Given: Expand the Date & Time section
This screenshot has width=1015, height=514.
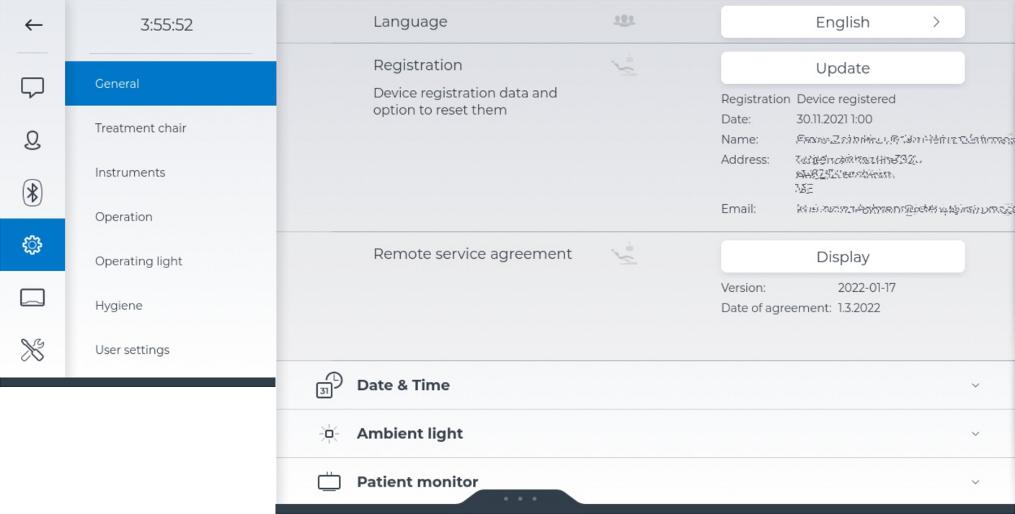Looking at the screenshot, I should tap(975, 386).
